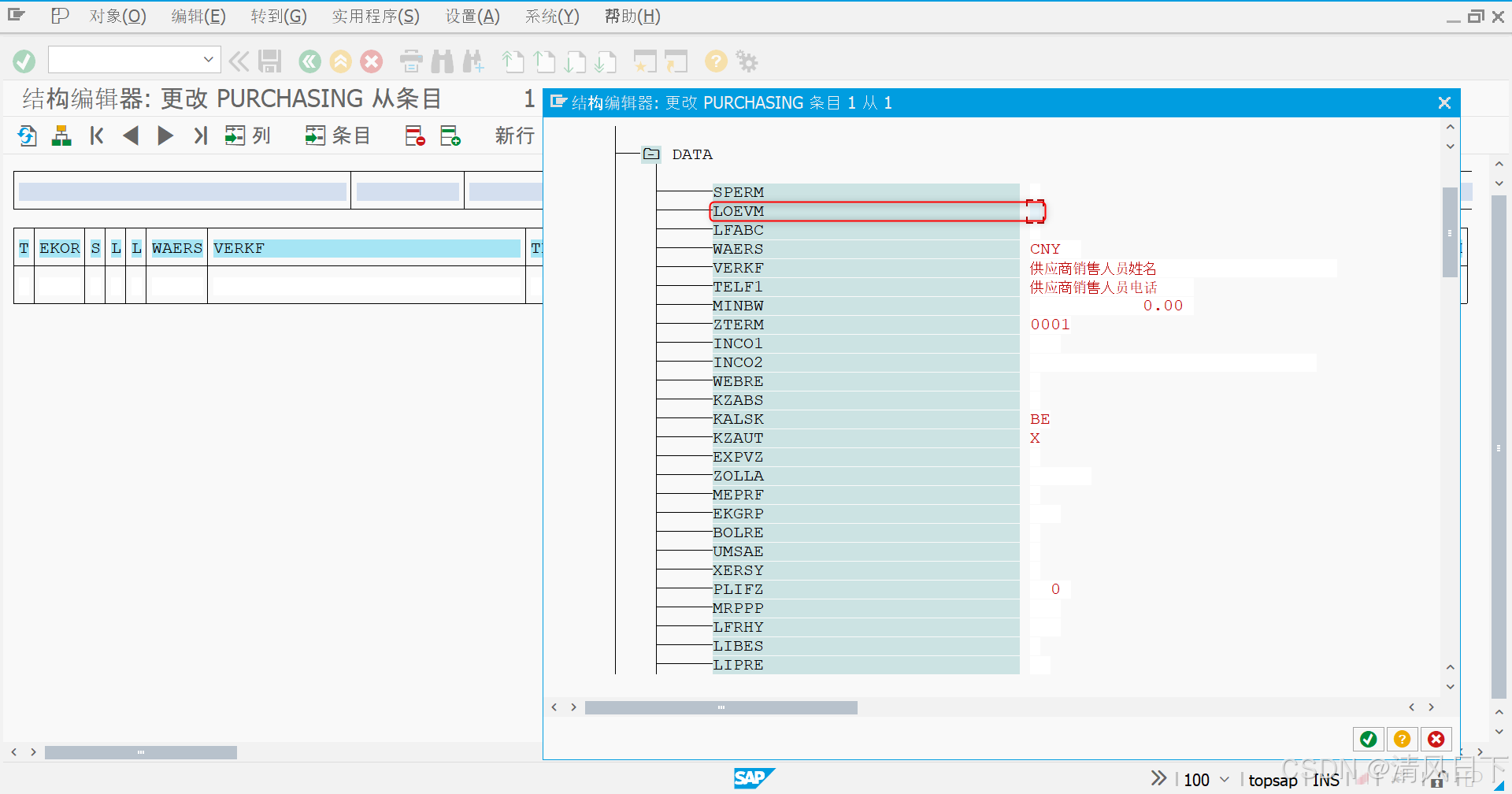
Task: Click the green Back arrow icon
Action: (310, 61)
